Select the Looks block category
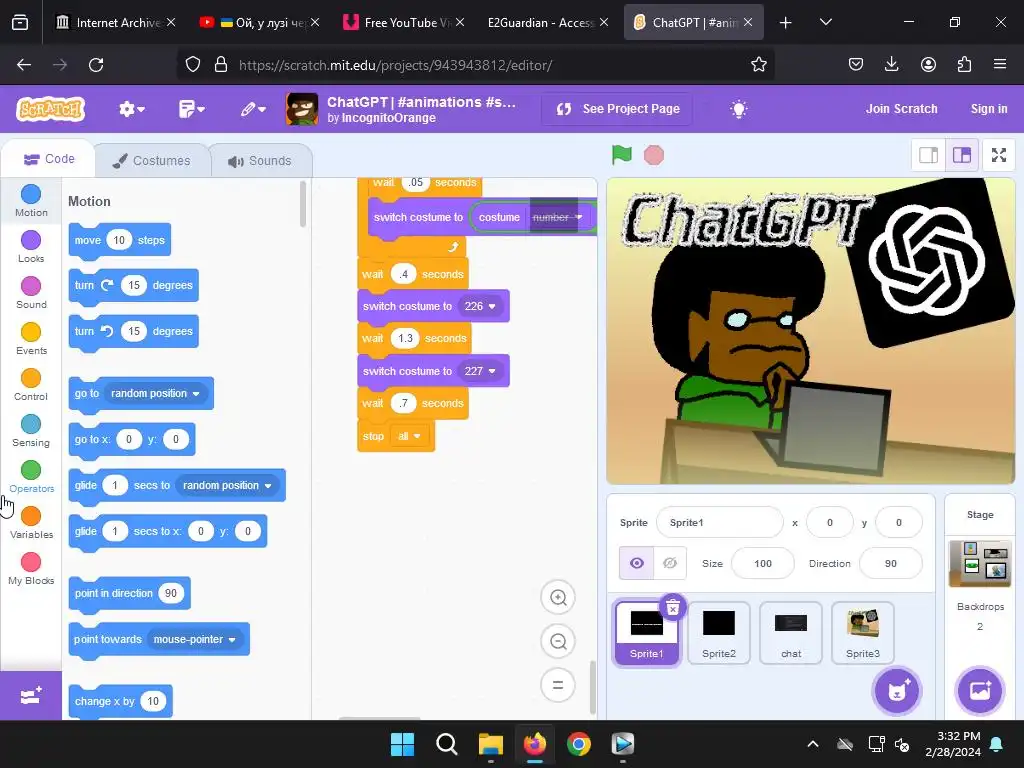 (x=31, y=247)
